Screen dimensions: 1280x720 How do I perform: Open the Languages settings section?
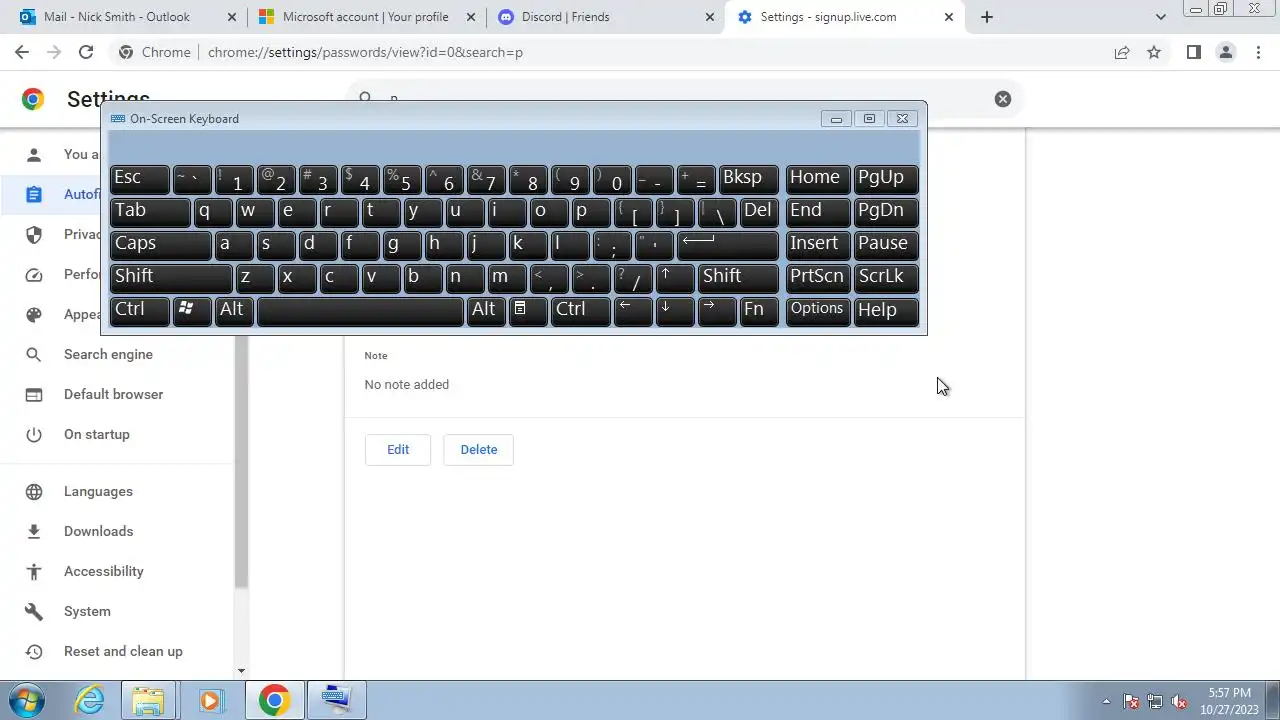(x=98, y=491)
